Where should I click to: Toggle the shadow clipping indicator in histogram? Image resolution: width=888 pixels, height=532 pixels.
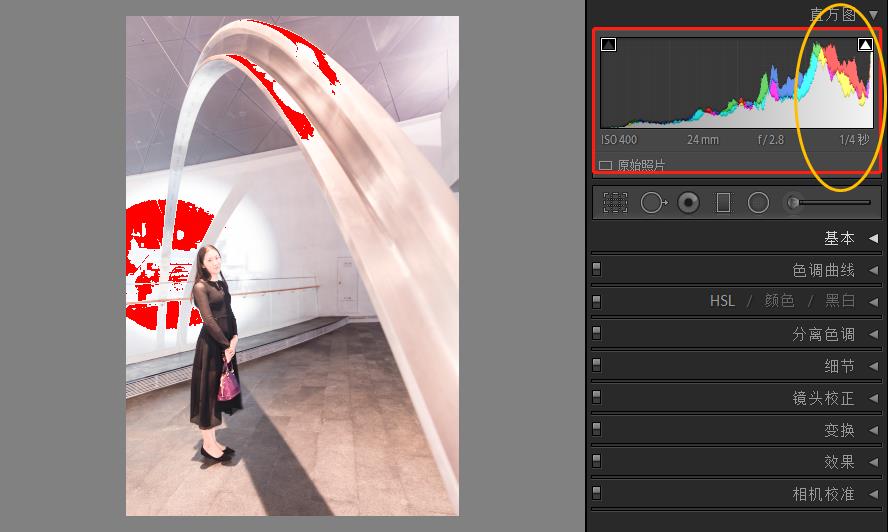(x=608, y=45)
